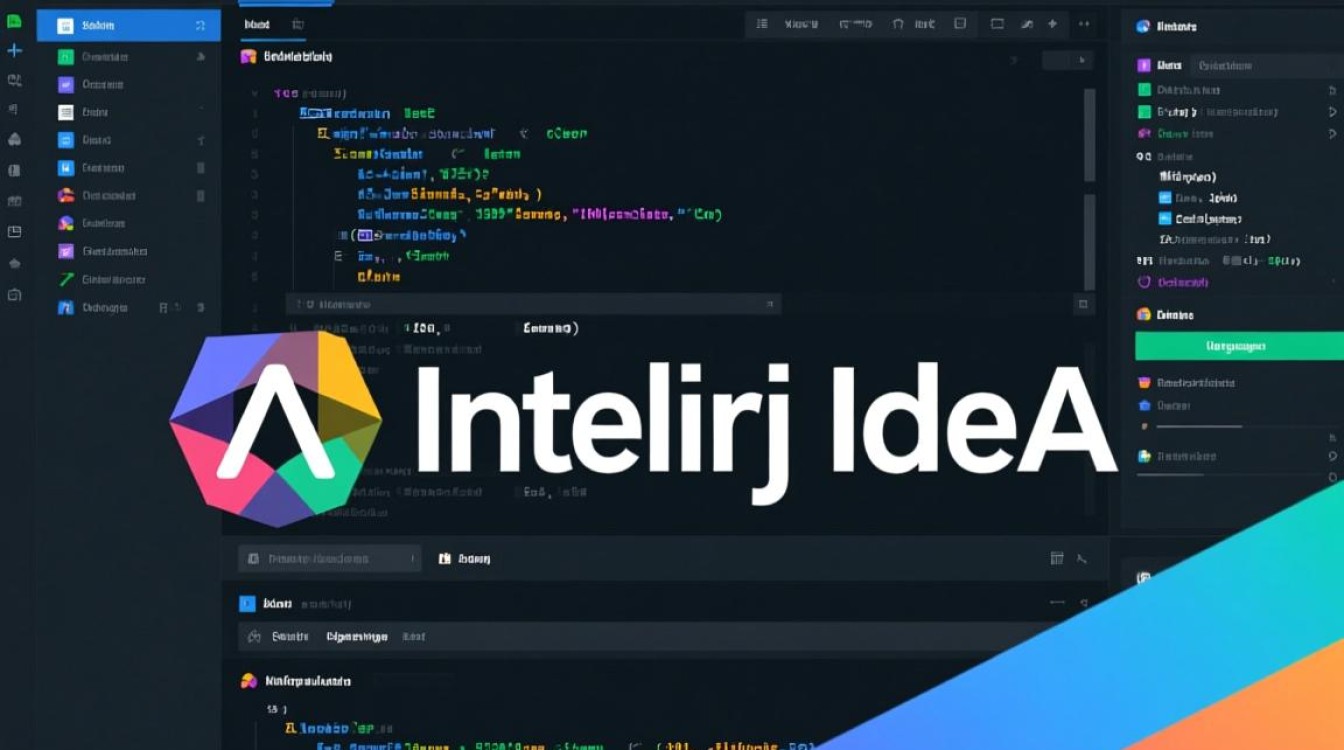Image resolution: width=1344 pixels, height=750 pixels.
Task: Click the terminal icon in the left activity bar
Action: (x=13, y=294)
